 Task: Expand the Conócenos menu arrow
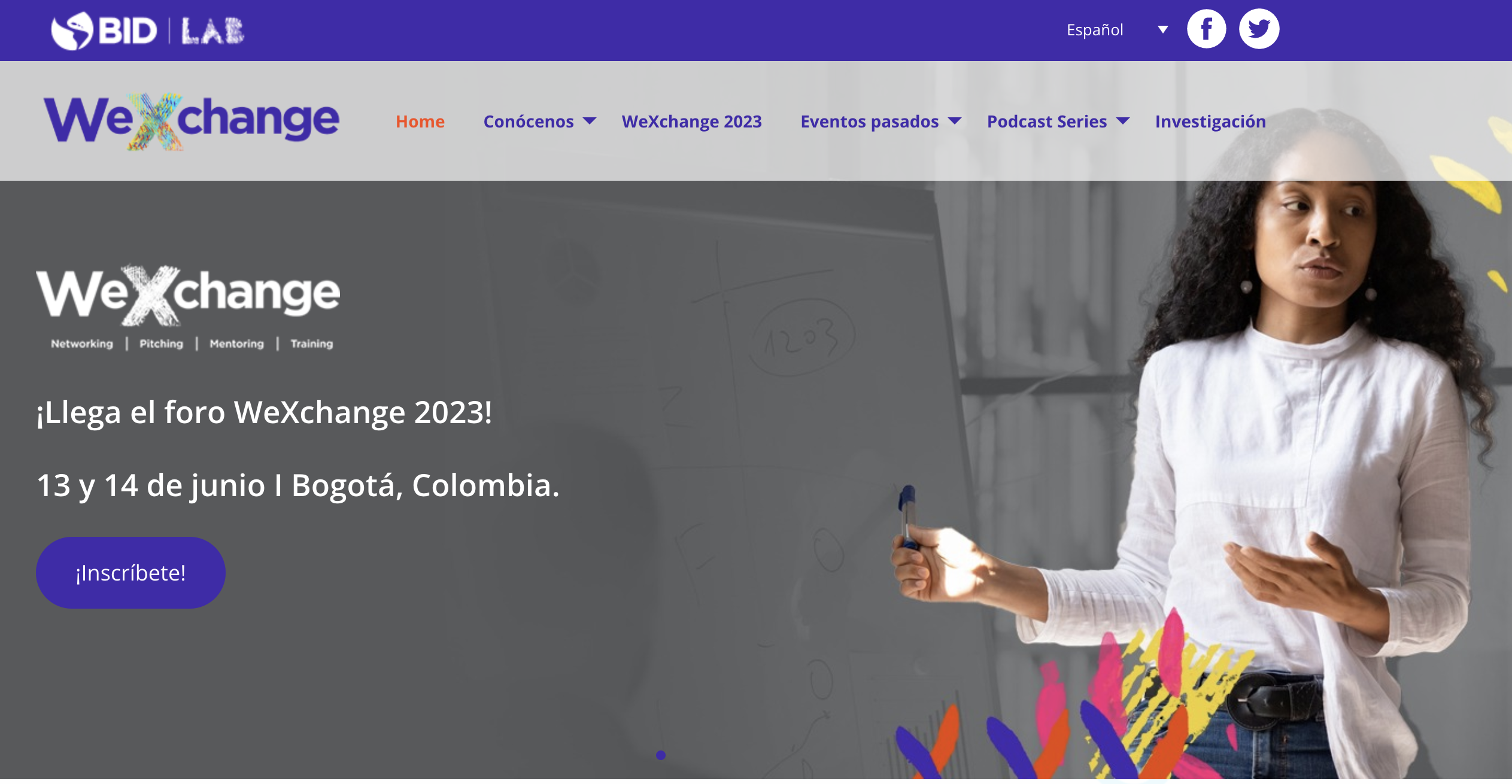pos(590,121)
